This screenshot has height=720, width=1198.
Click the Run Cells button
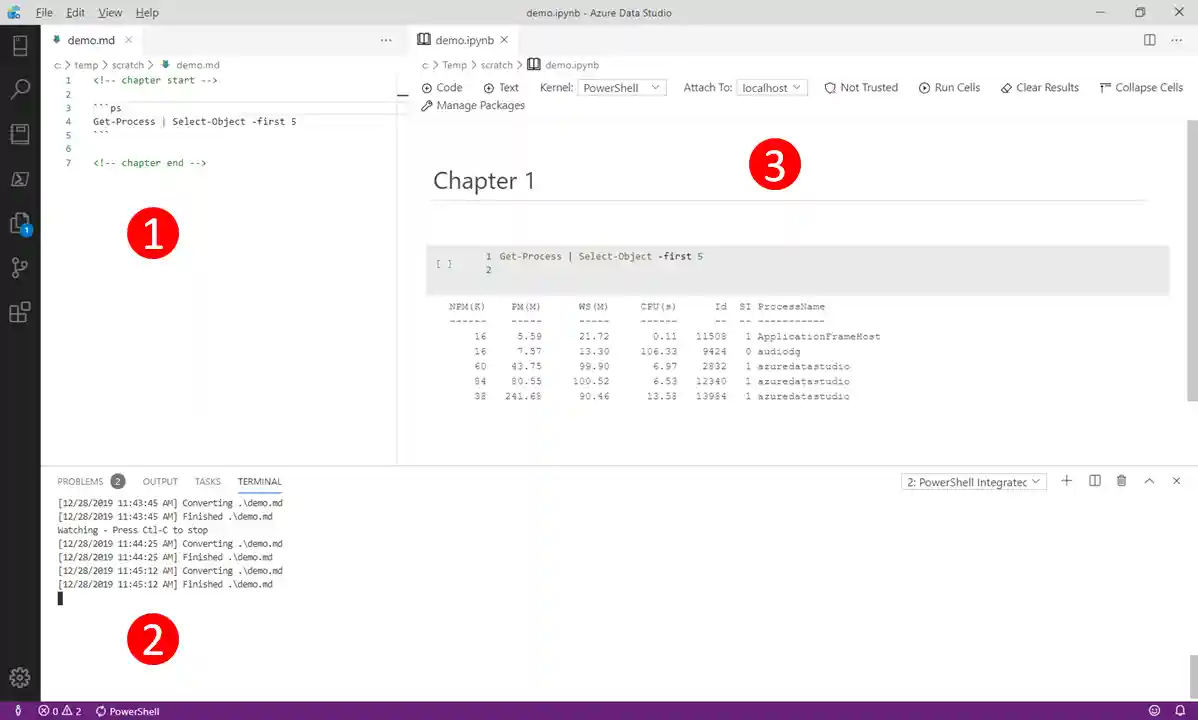pos(948,88)
